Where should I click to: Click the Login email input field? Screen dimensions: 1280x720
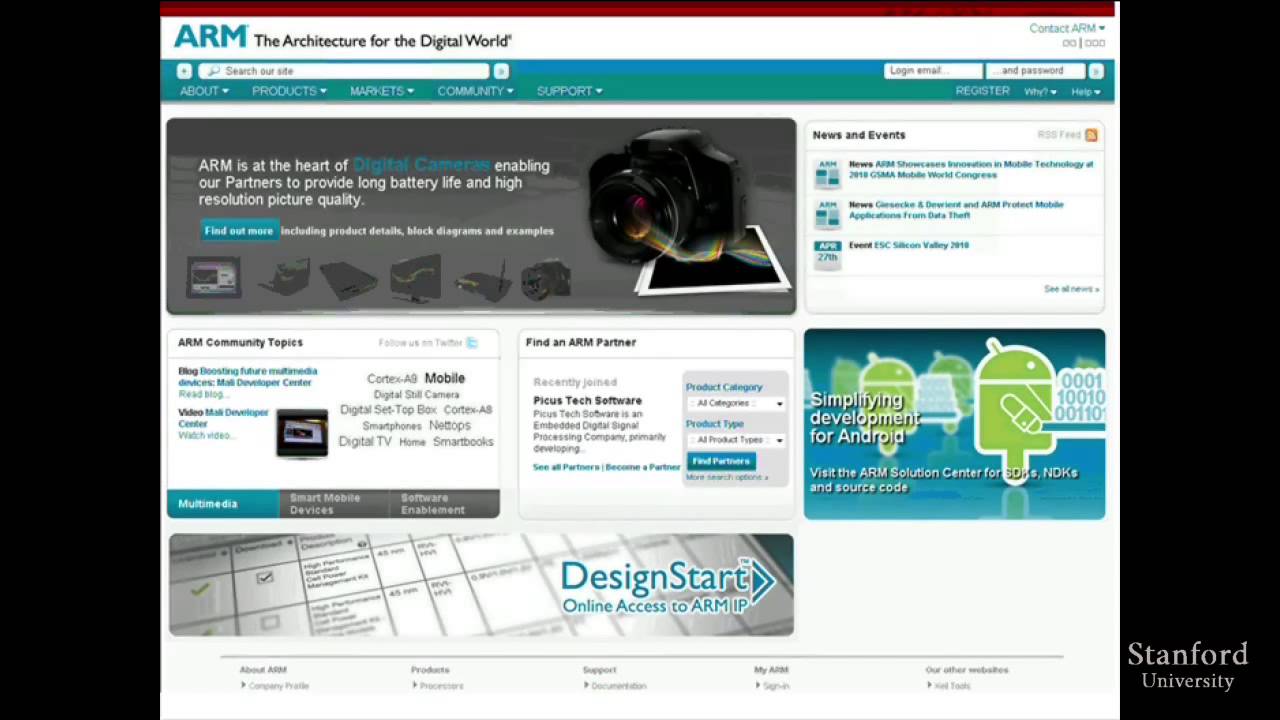pos(933,71)
